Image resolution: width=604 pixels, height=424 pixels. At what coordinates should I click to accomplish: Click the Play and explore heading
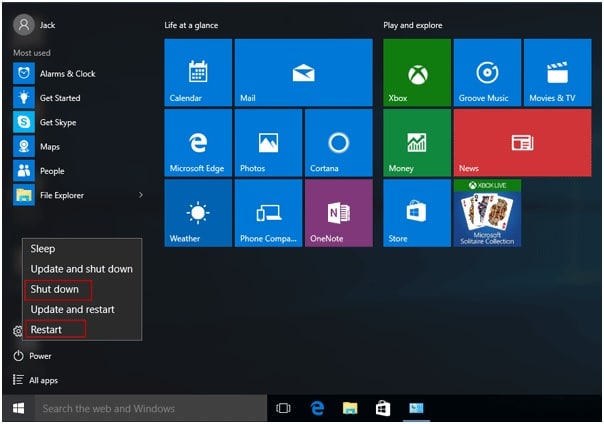point(413,25)
